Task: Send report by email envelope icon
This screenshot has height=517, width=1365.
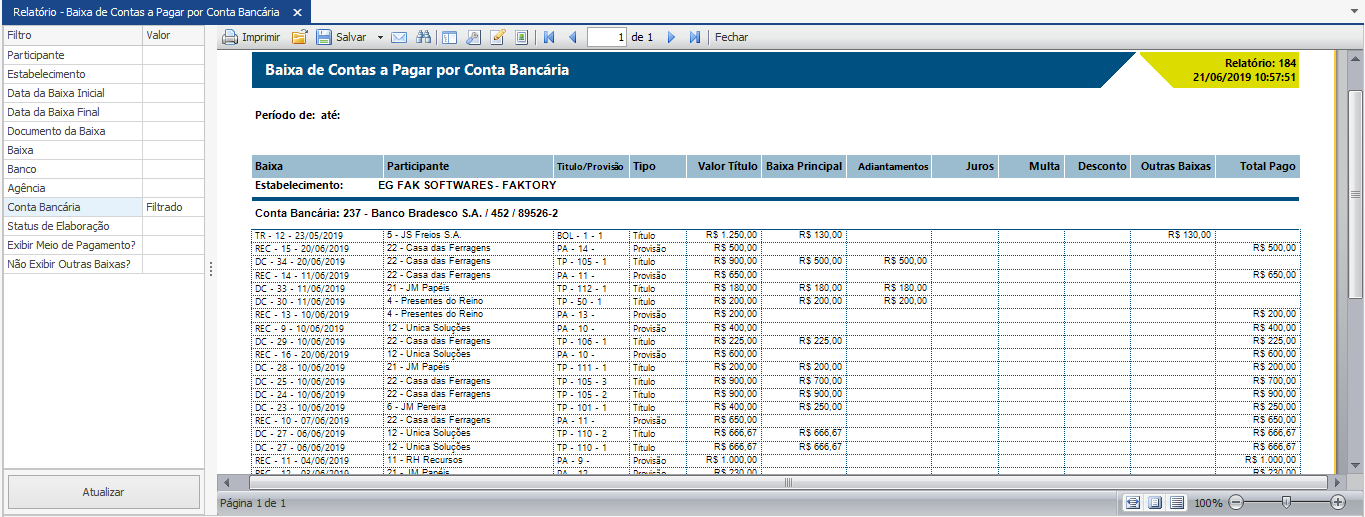Action: point(399,37)
